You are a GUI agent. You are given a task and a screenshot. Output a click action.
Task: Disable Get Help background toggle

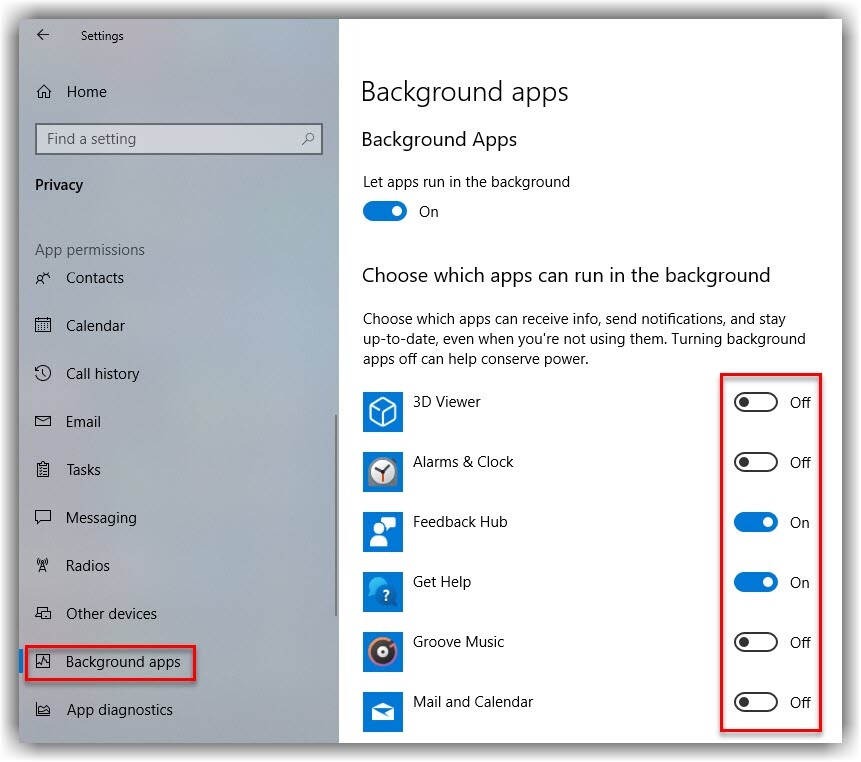pos(756,582)
